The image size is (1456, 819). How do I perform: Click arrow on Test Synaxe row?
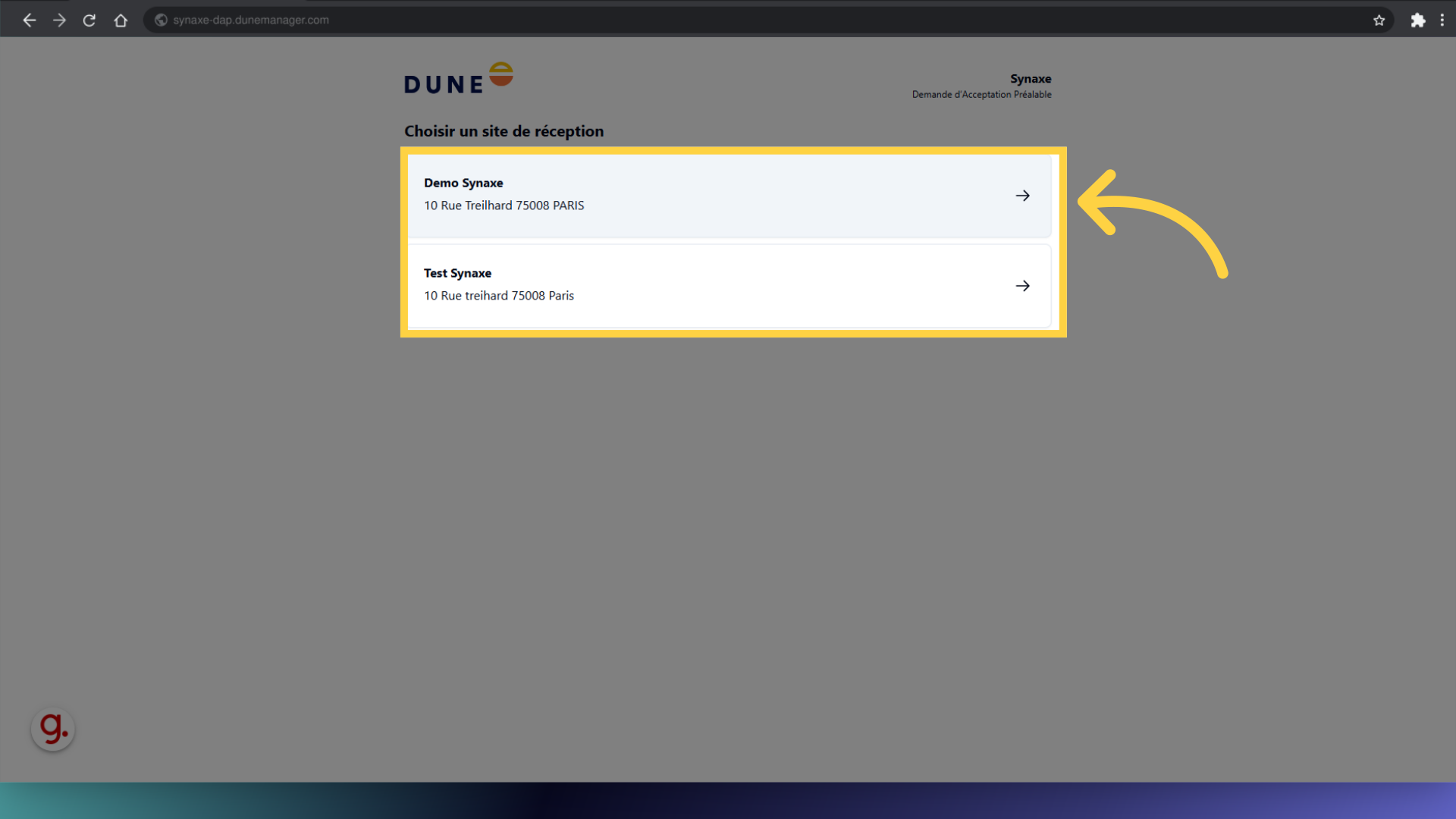(1022, 286)
